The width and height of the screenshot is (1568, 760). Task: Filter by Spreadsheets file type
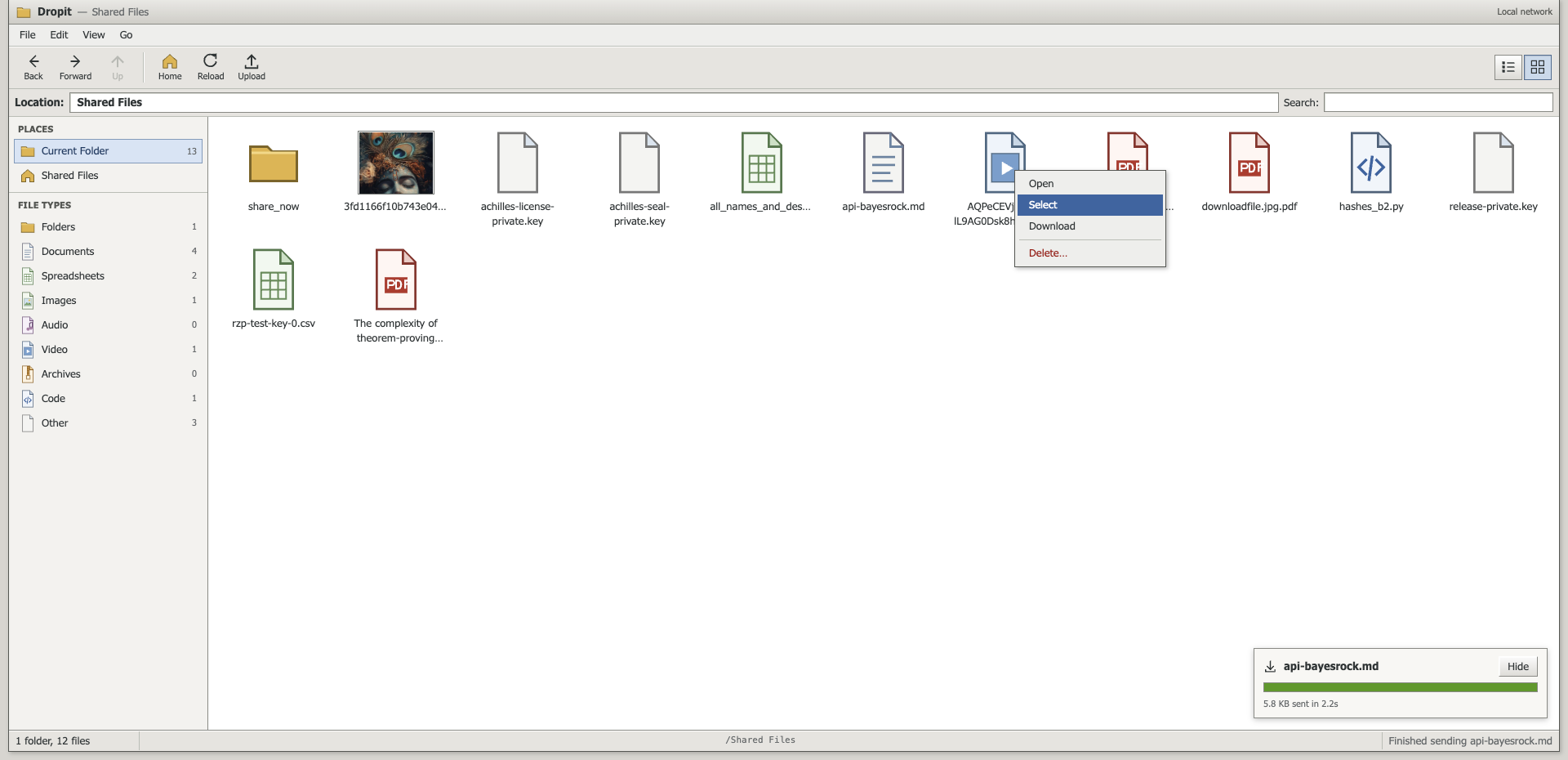tap(108, 276)
